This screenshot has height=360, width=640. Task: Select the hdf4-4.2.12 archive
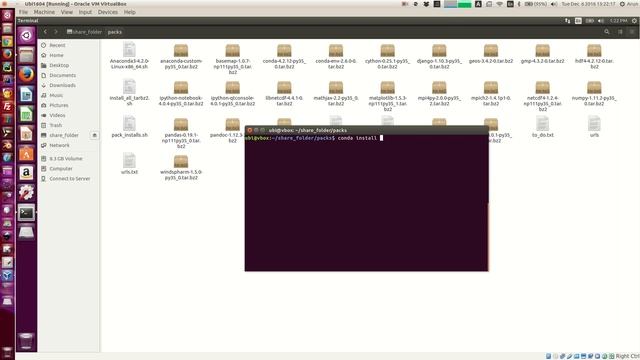click(594, 56)
